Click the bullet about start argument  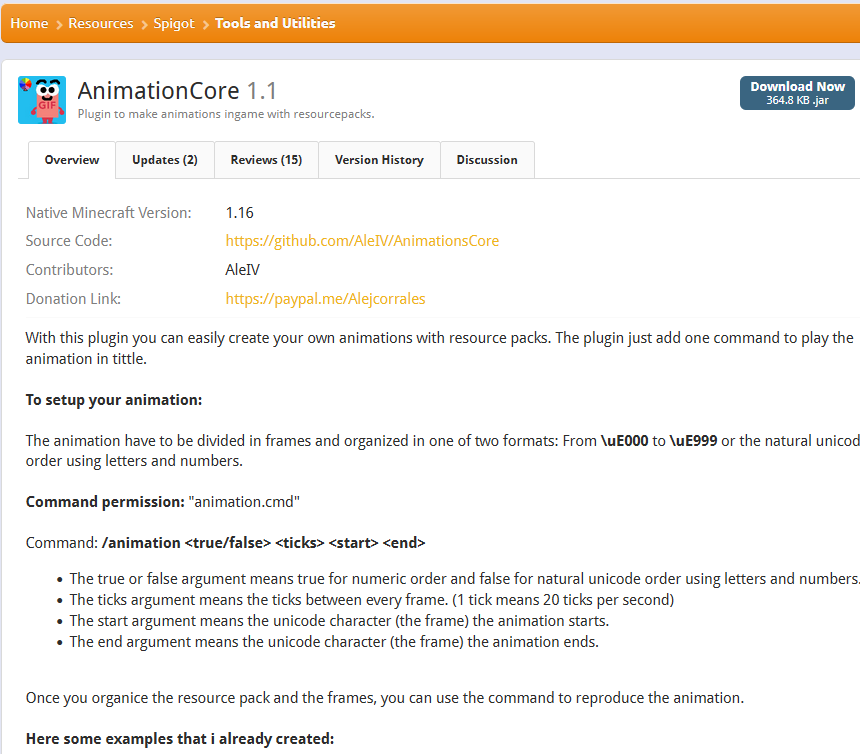[x=339, y=621]
